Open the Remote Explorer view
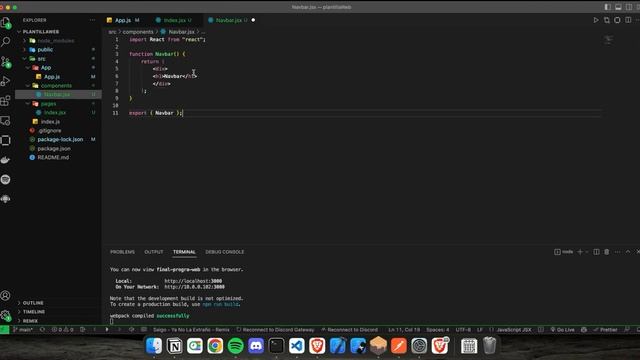Screen dimensions: 640x360 pos(6,120)
